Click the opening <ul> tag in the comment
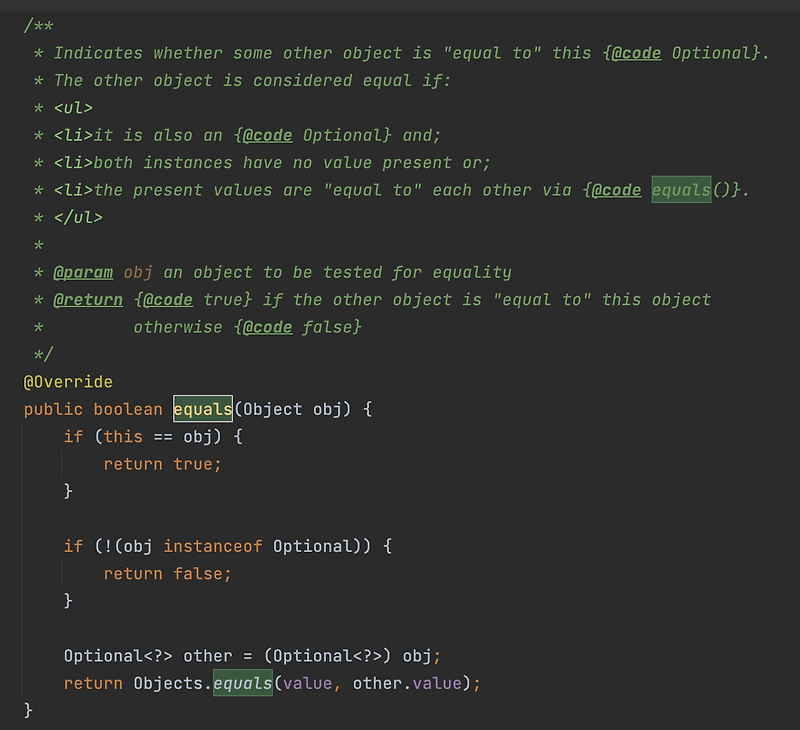 point(73,108)
